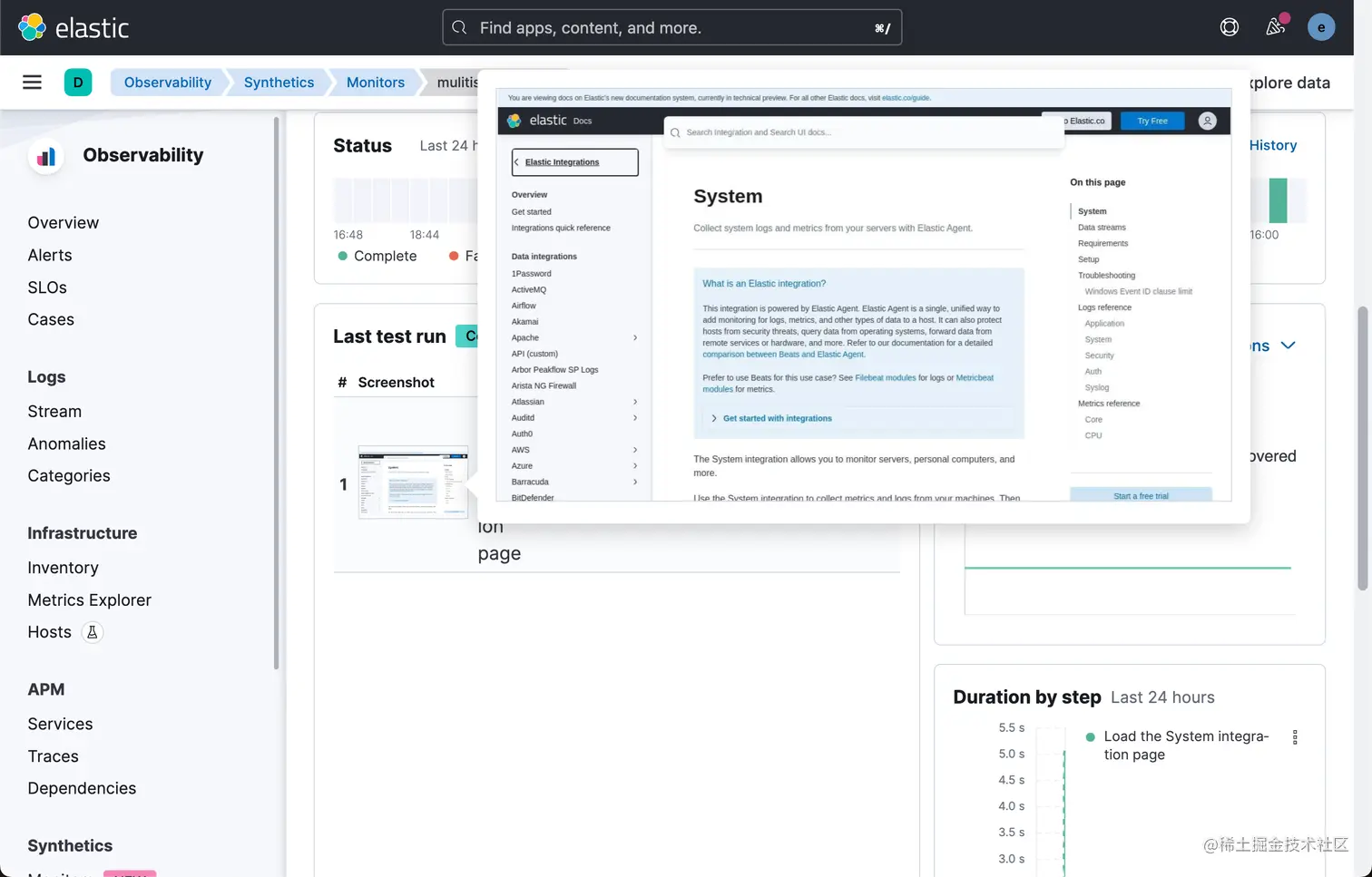Click the beaker icon beside Hosts
Viewport: 1372px width, 877px height.
tap(93, 632)
